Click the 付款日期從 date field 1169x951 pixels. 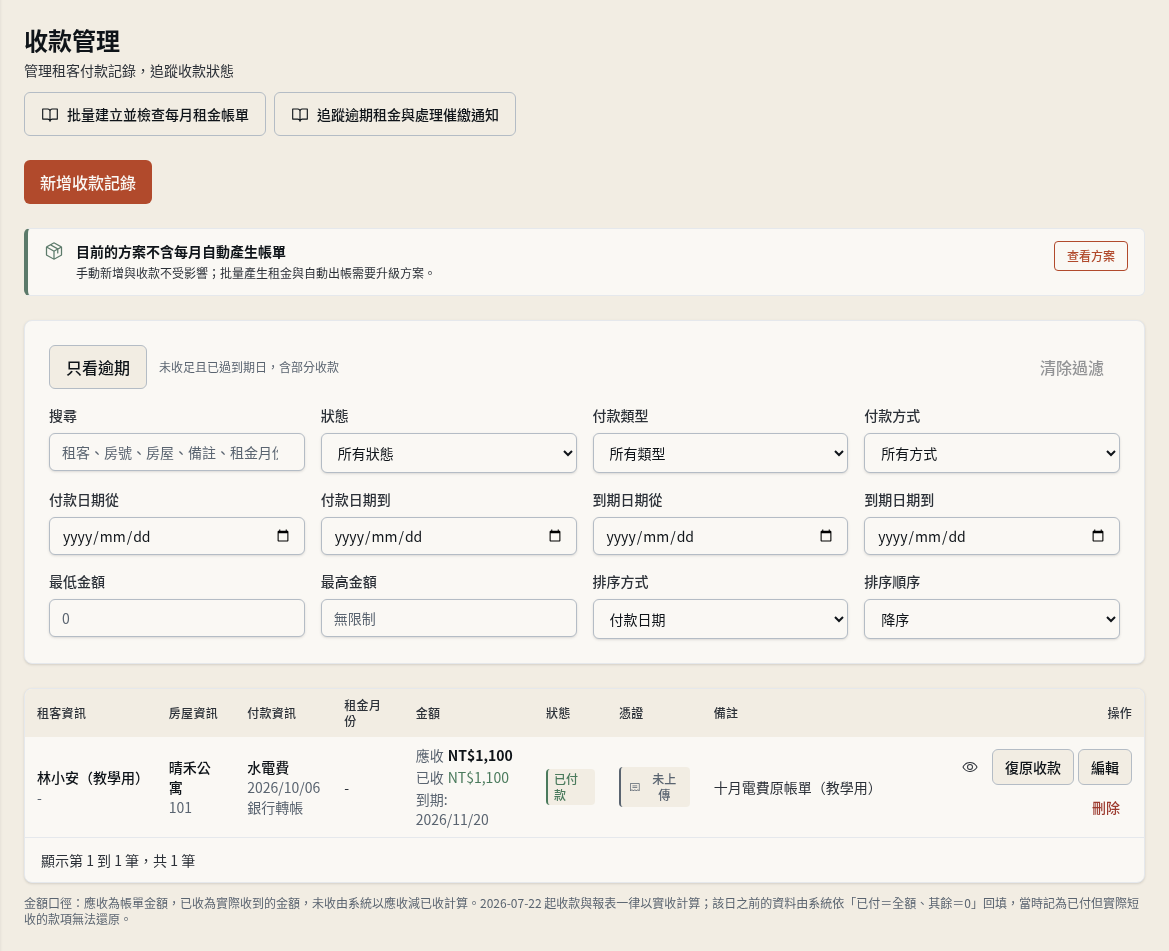point(177,536)
